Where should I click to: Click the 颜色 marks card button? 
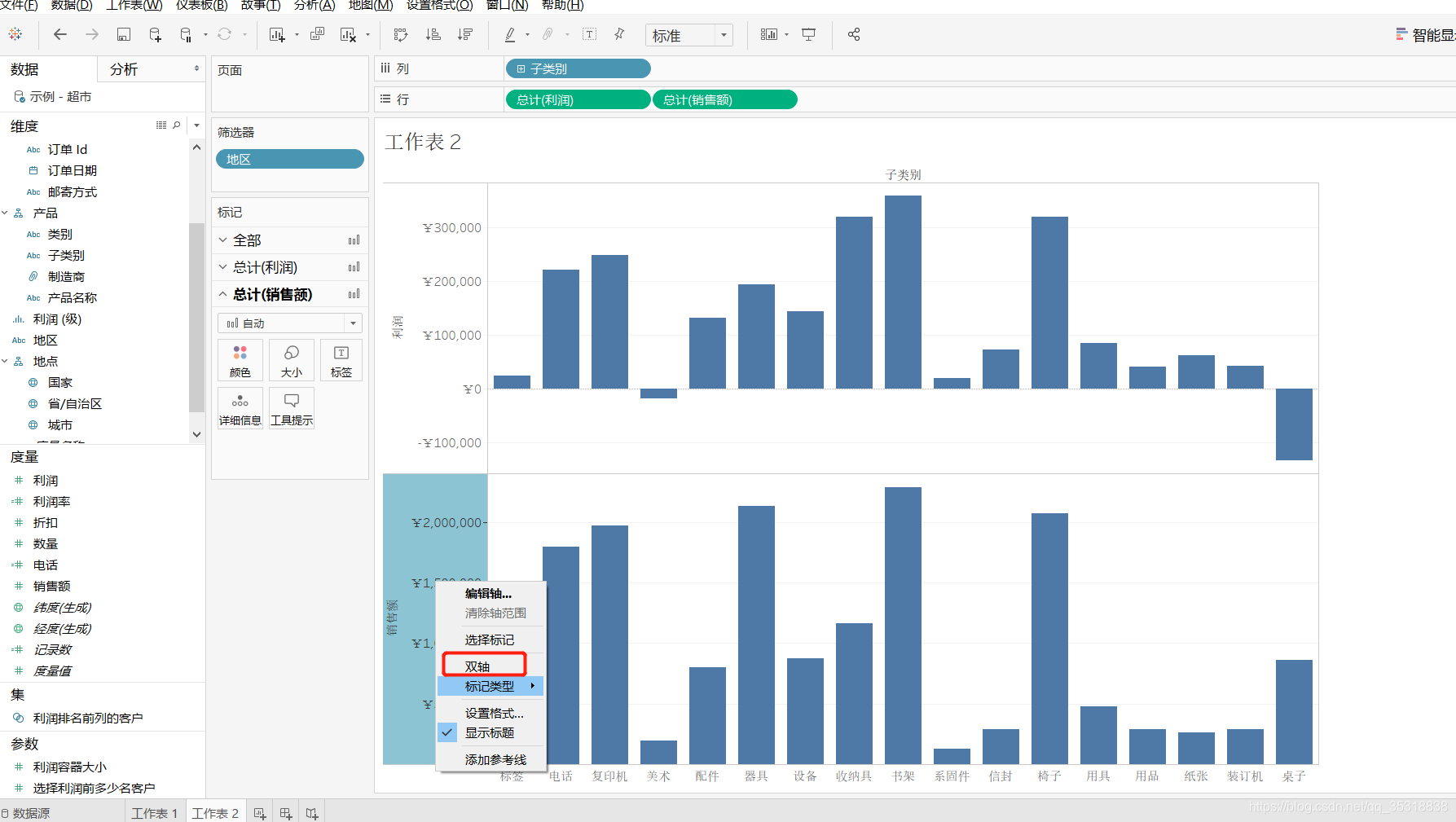tap(240, 360)
